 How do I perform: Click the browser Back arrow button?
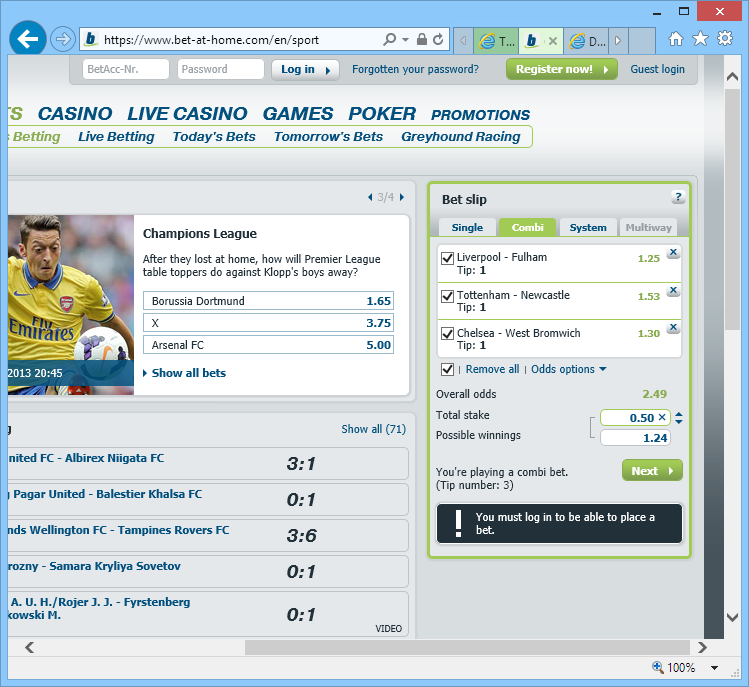[x=27, y=39]
